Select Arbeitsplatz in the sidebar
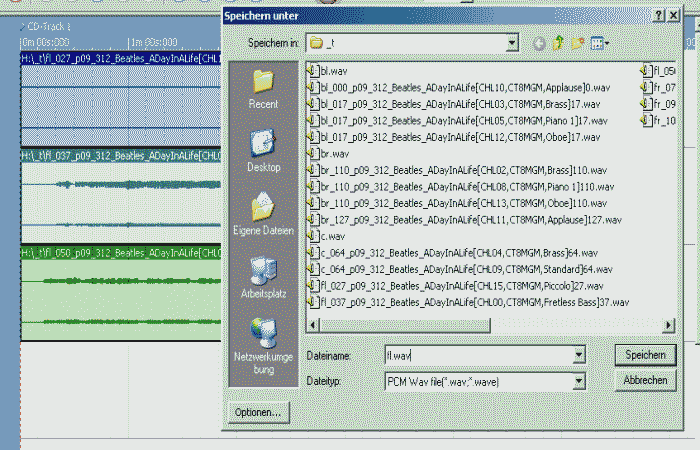The height and width of the screenshot is (450, 700). click(263, 278)
